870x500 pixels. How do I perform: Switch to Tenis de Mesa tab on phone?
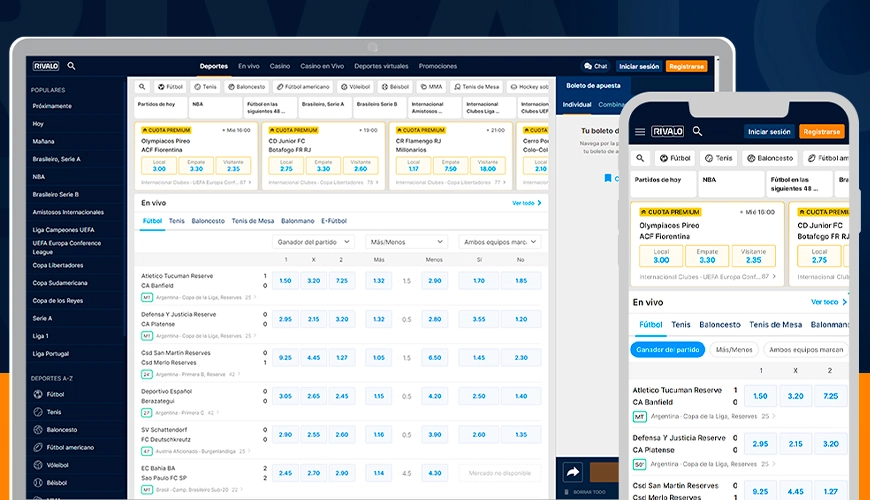tap(775, 325)
